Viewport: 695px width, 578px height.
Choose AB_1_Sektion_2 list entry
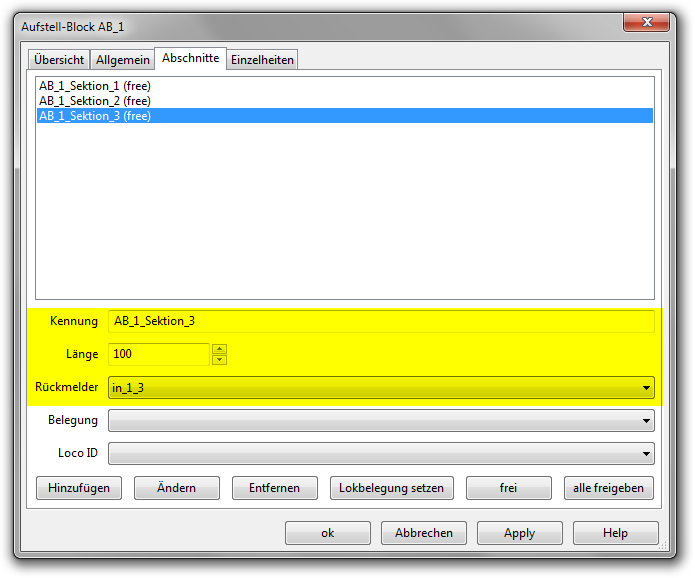(x=95, y=101)
